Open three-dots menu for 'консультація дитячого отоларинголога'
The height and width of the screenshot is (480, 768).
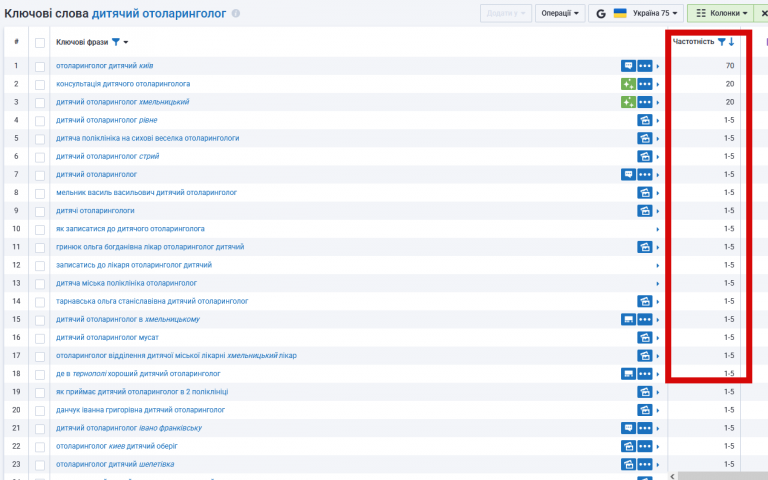tap(645, 84)
